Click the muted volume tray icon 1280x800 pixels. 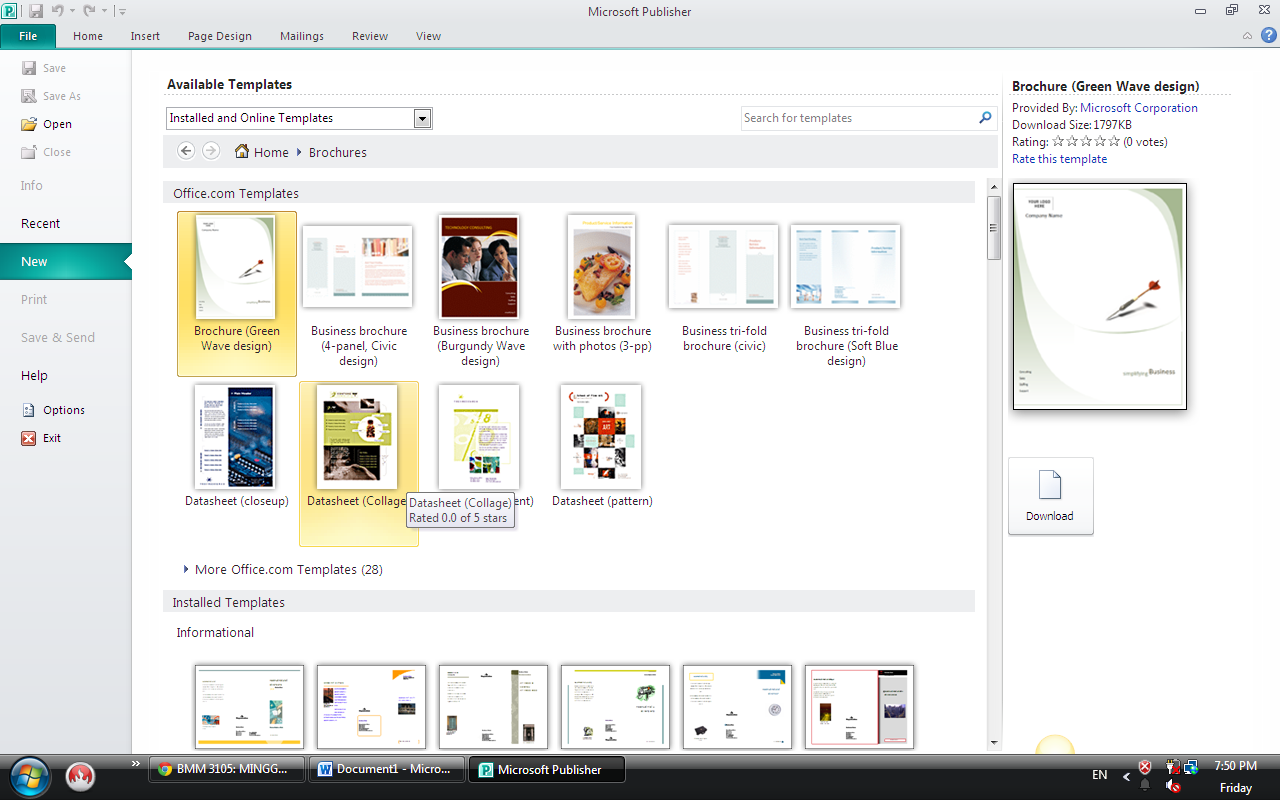[1173, 785]
